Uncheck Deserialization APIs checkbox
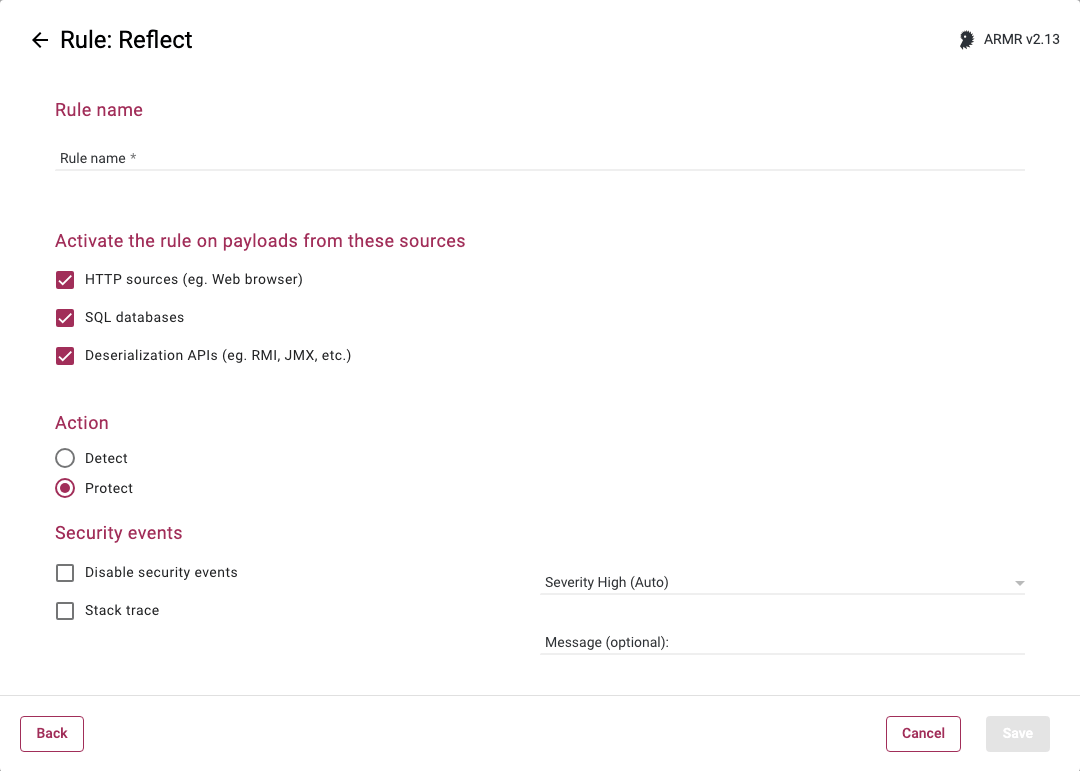1080x771 pixels. point(65,356)
